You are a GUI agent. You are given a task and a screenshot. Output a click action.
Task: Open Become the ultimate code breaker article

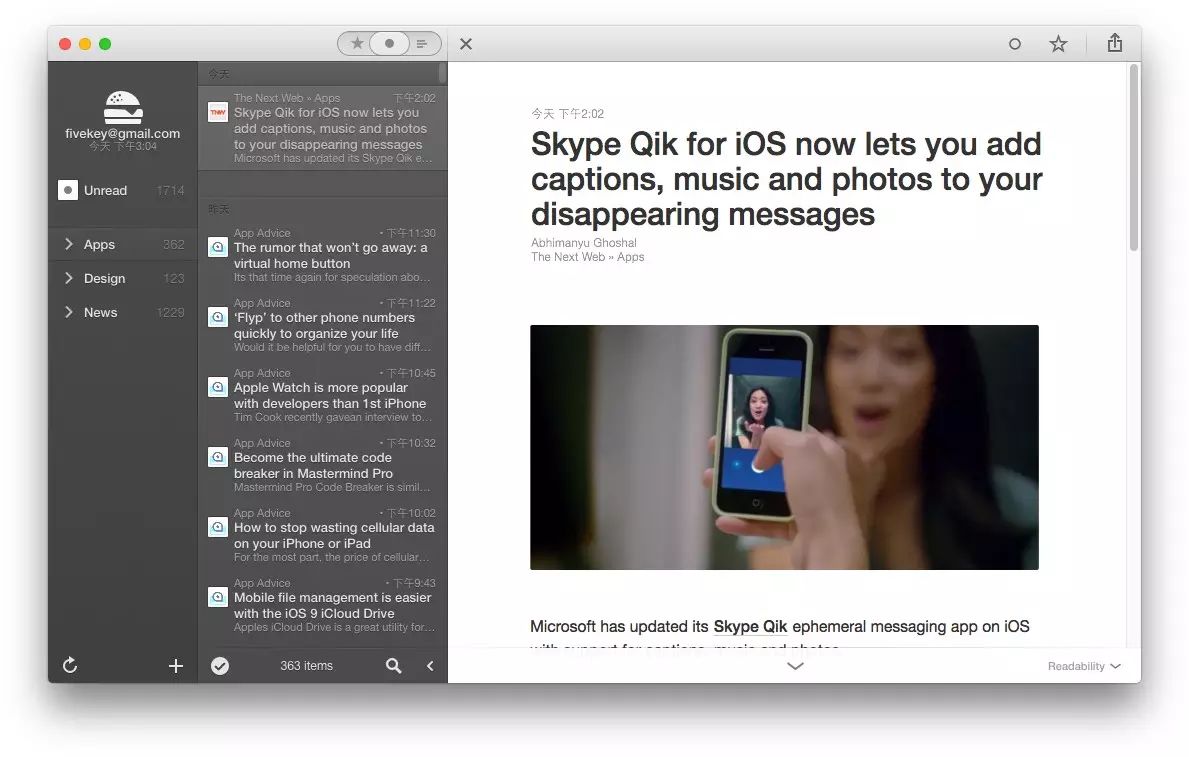point(323,464)
